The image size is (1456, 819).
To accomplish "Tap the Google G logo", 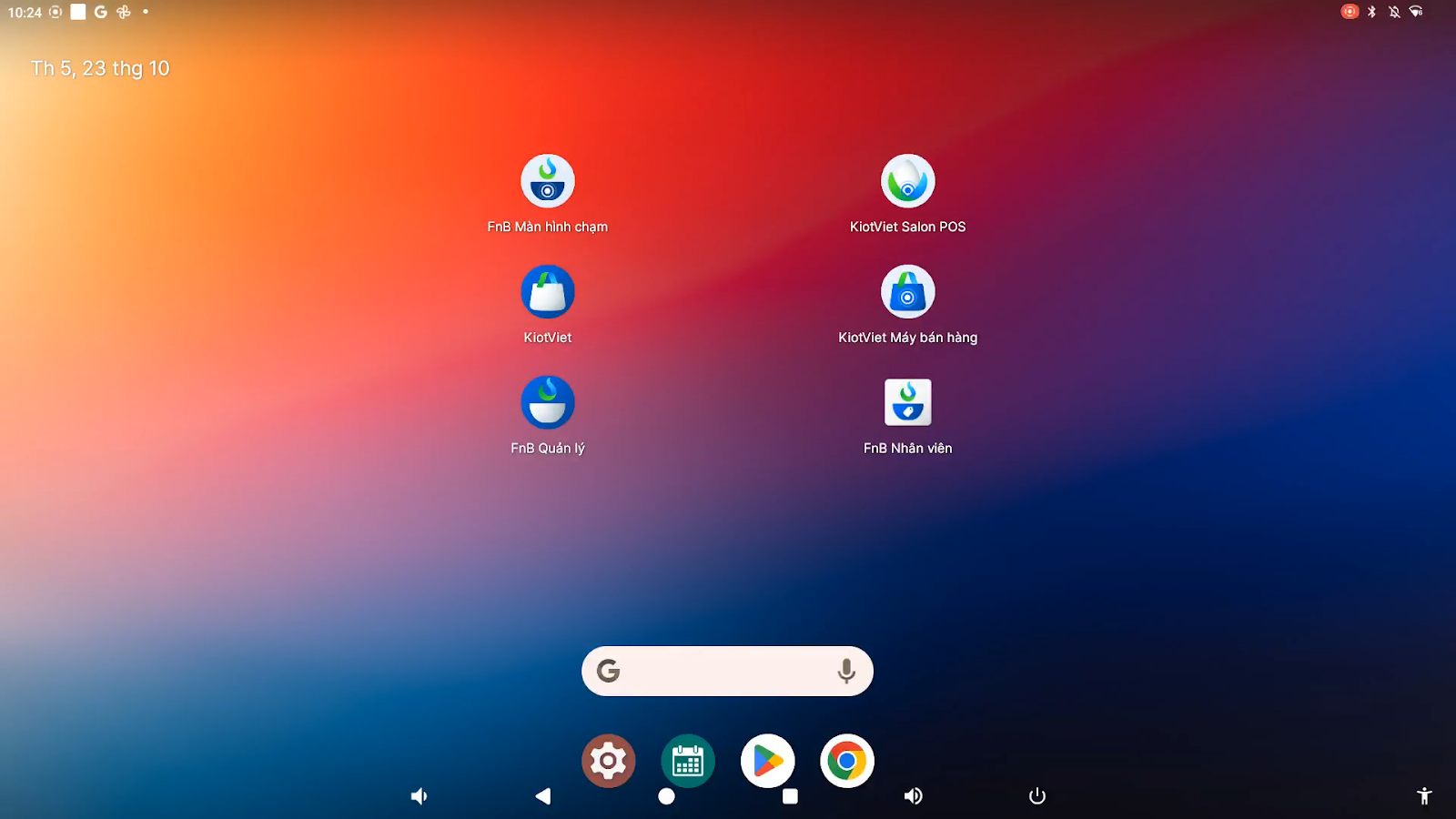I will pyautogui.click(x=609, y=672).
